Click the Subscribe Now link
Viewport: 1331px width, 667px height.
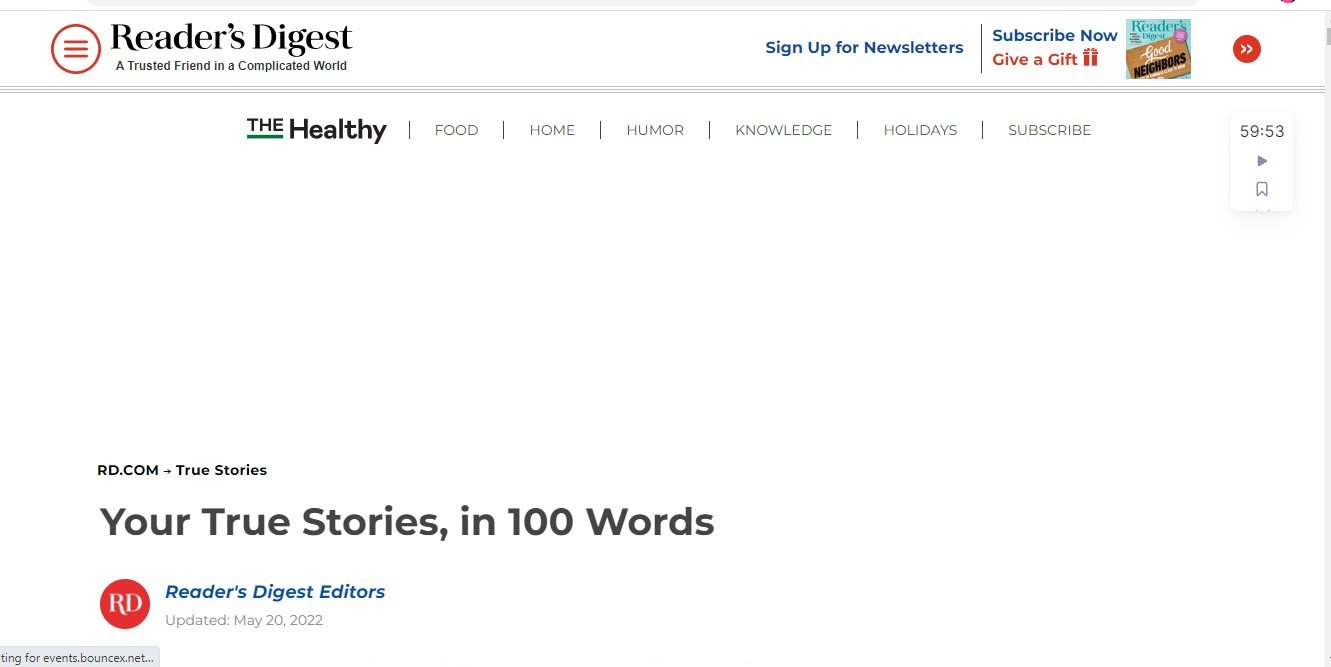[x=1054, y=35]
